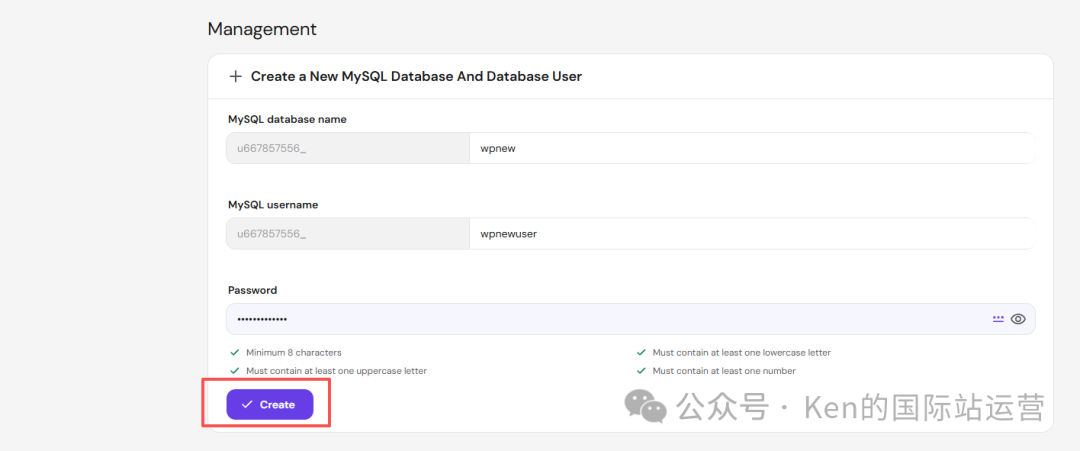Click the green check beside Minimum 8 characters

[236, 353]
